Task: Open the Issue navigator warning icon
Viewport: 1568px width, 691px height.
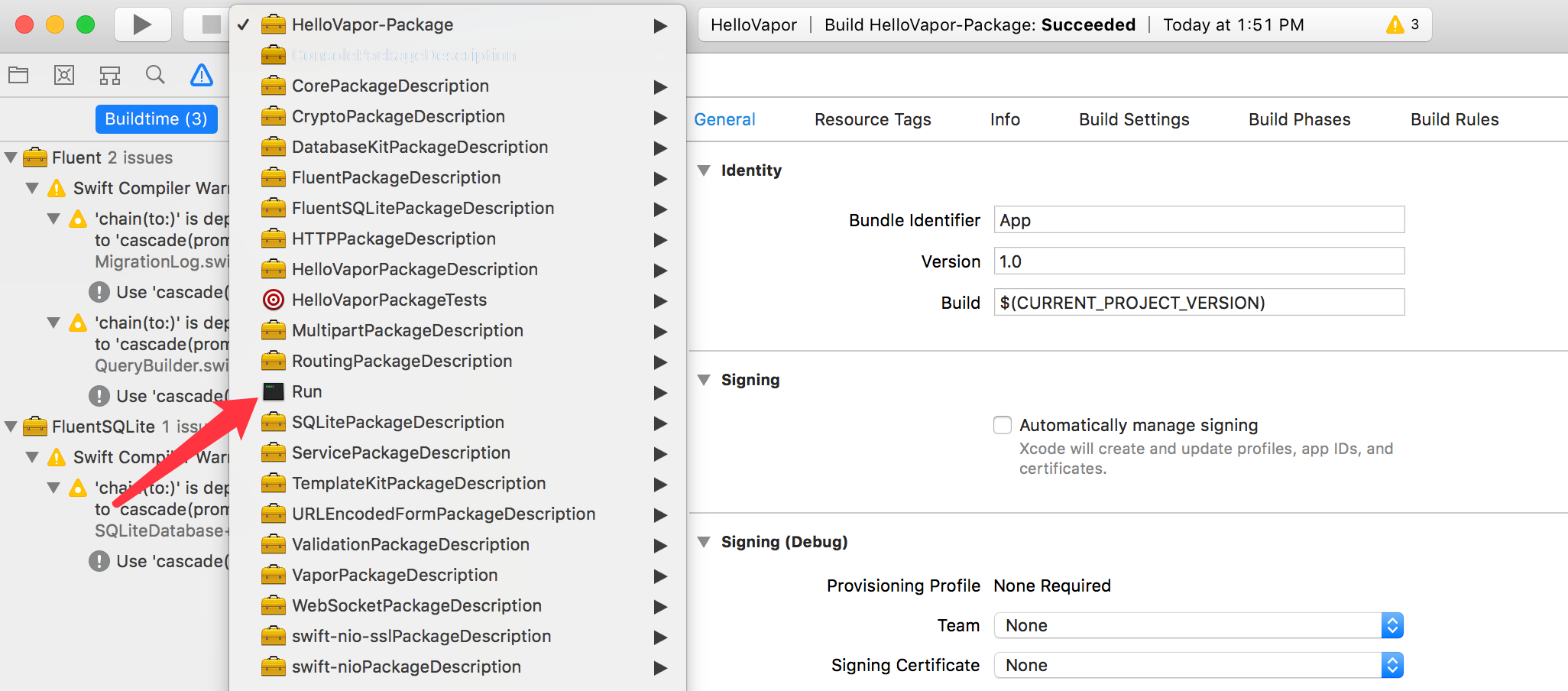Action: 202,75
